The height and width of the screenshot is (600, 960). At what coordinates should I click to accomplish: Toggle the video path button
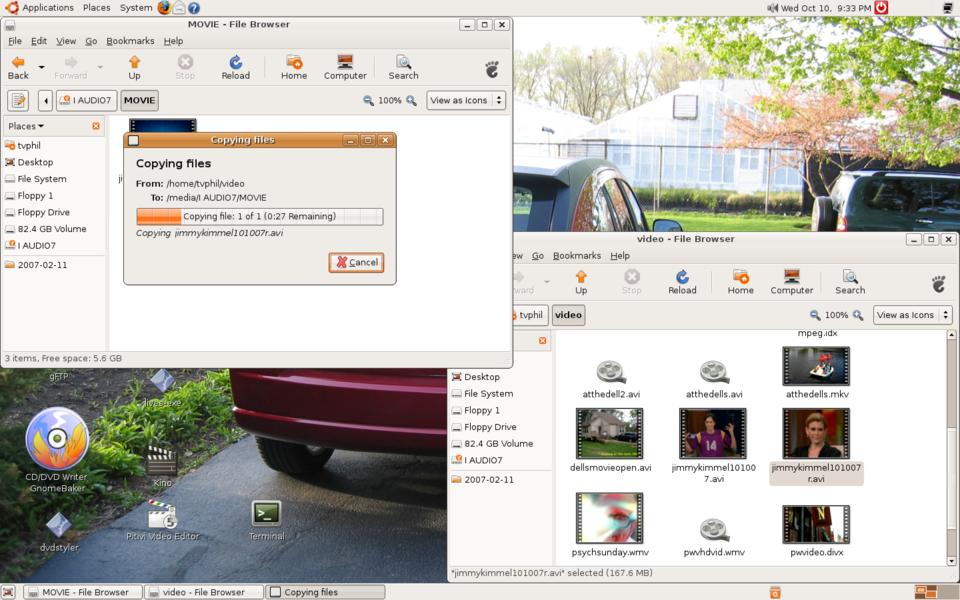point(568,315)
